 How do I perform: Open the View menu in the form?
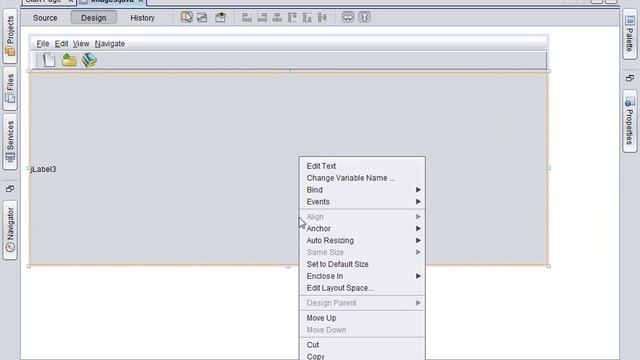coord(81,44)
